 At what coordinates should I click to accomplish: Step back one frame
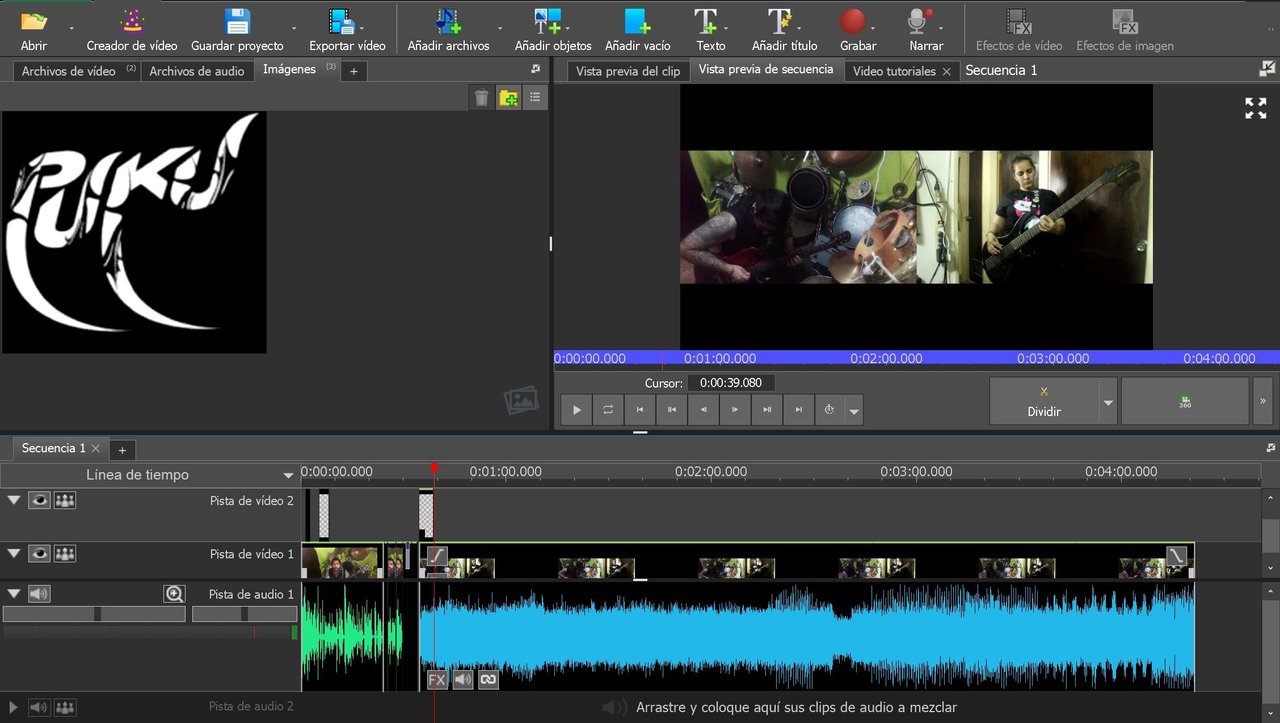point(704,410)
